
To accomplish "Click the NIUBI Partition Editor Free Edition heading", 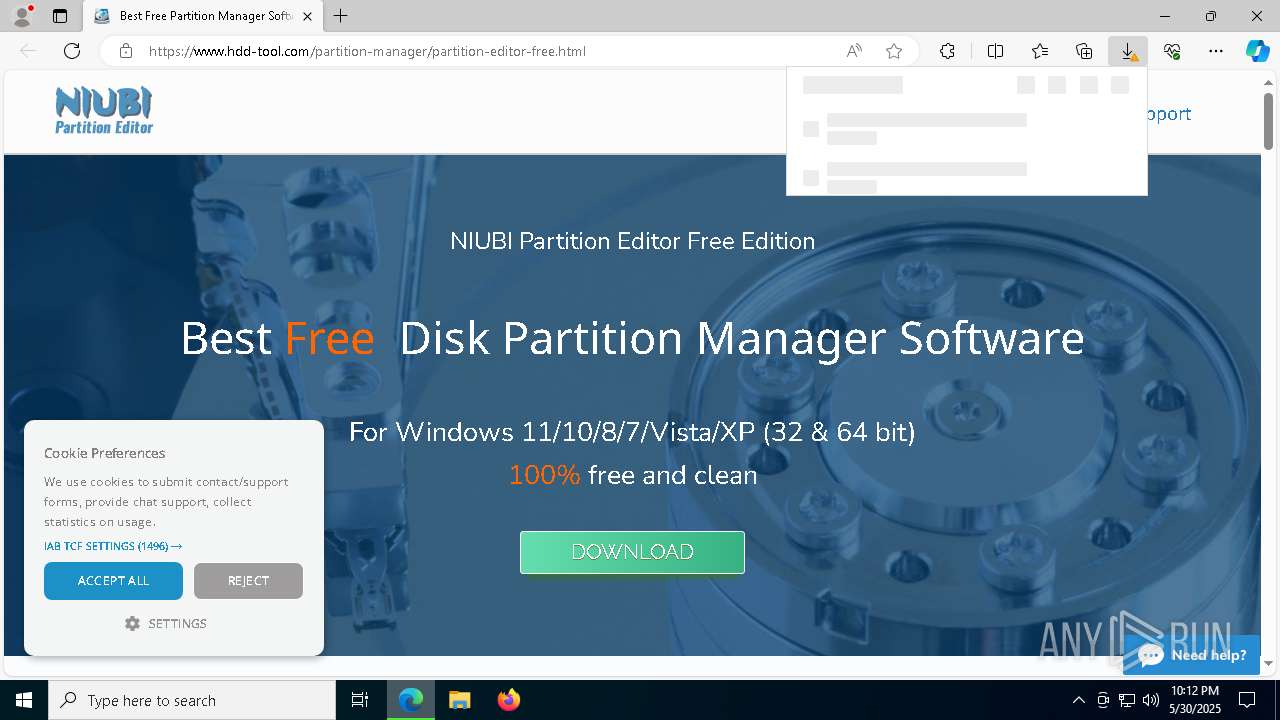I will pos(632,241).
